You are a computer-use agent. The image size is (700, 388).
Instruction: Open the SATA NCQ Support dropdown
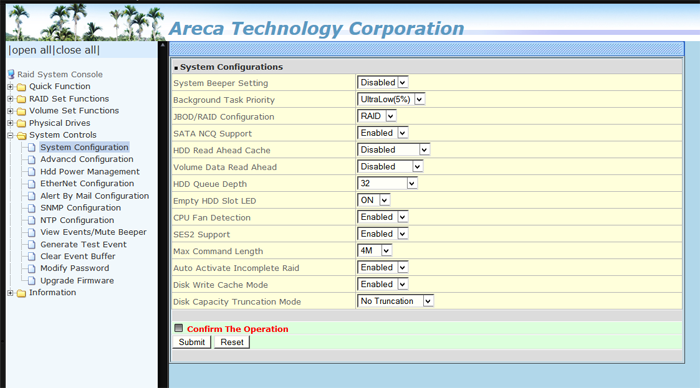pos(383,133)
